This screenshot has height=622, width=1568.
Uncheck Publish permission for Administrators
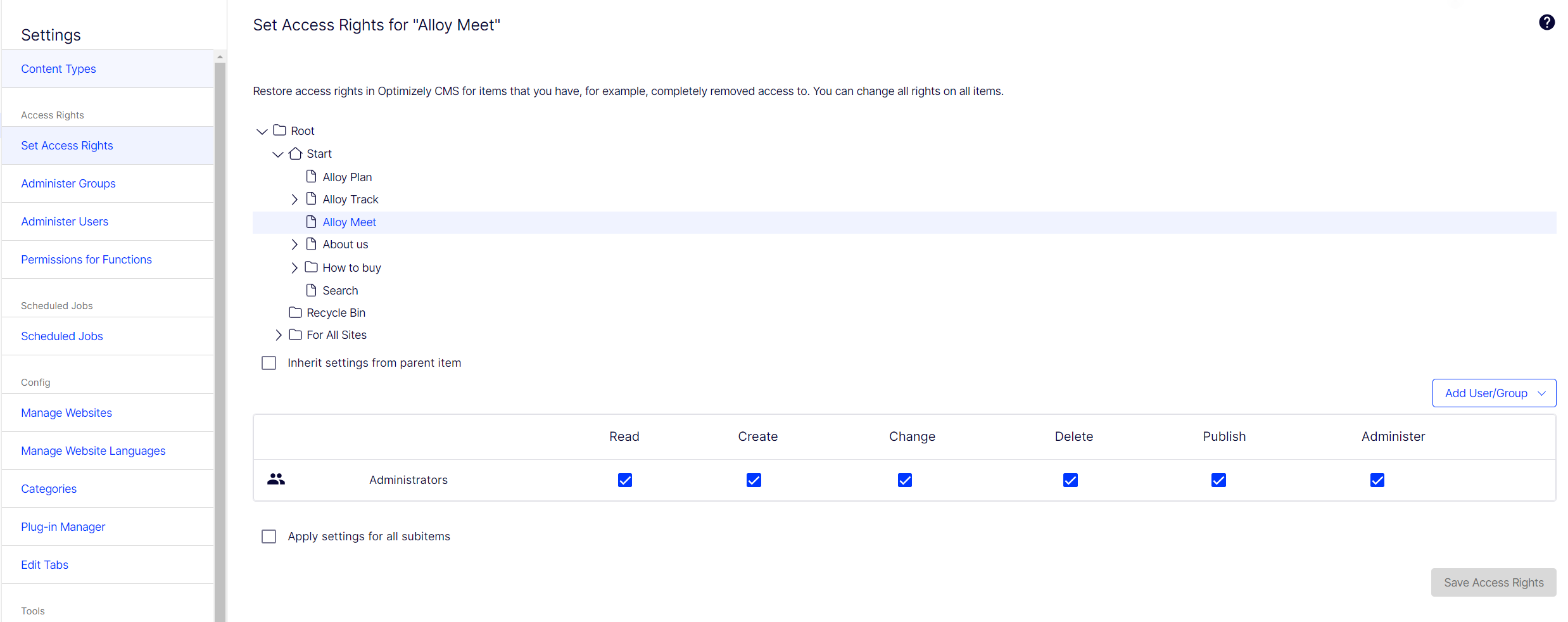[1218, 480]
